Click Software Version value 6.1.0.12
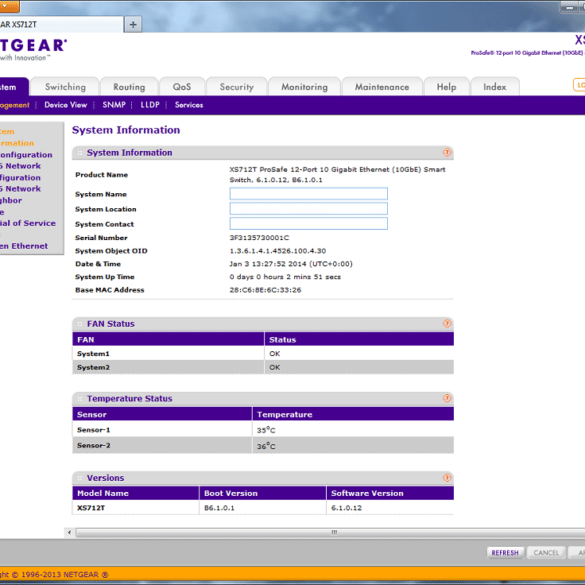Image resolution: width=585 pixels, height=585 pixels. pos(346,508)
